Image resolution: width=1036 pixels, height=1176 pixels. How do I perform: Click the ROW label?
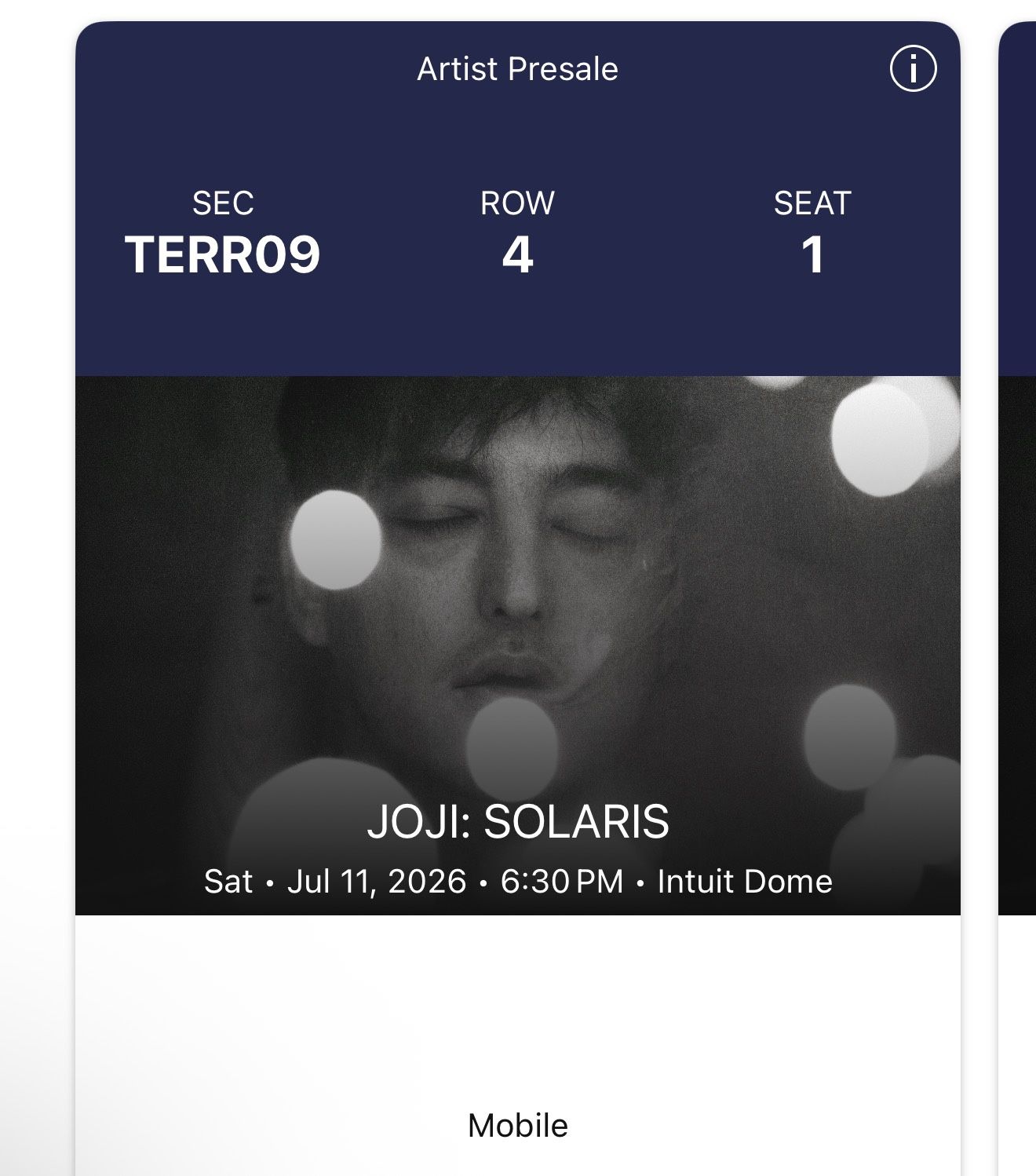[x=517, y=203]
